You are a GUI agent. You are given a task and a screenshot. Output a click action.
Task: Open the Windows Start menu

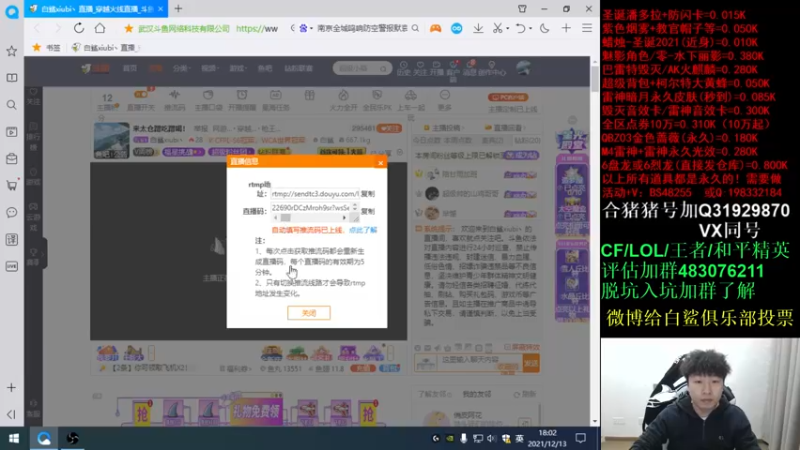click(x=14, y=438)
